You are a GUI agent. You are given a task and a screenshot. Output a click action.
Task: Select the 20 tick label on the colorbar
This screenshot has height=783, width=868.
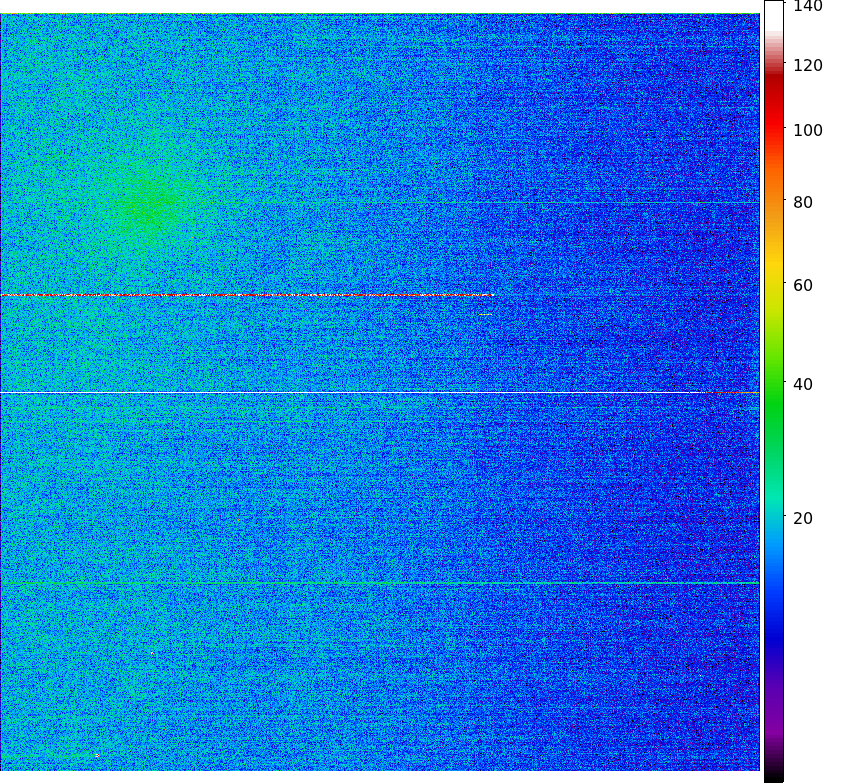pyautogui.click(x=802, y=518)
